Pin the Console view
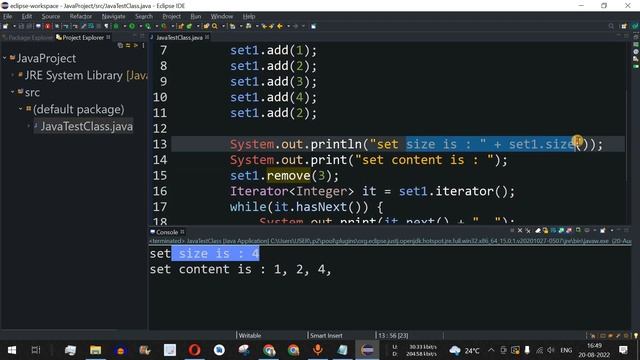Viewport: 640px width, 360px height. pyautogui.click(x=578, y=231)
